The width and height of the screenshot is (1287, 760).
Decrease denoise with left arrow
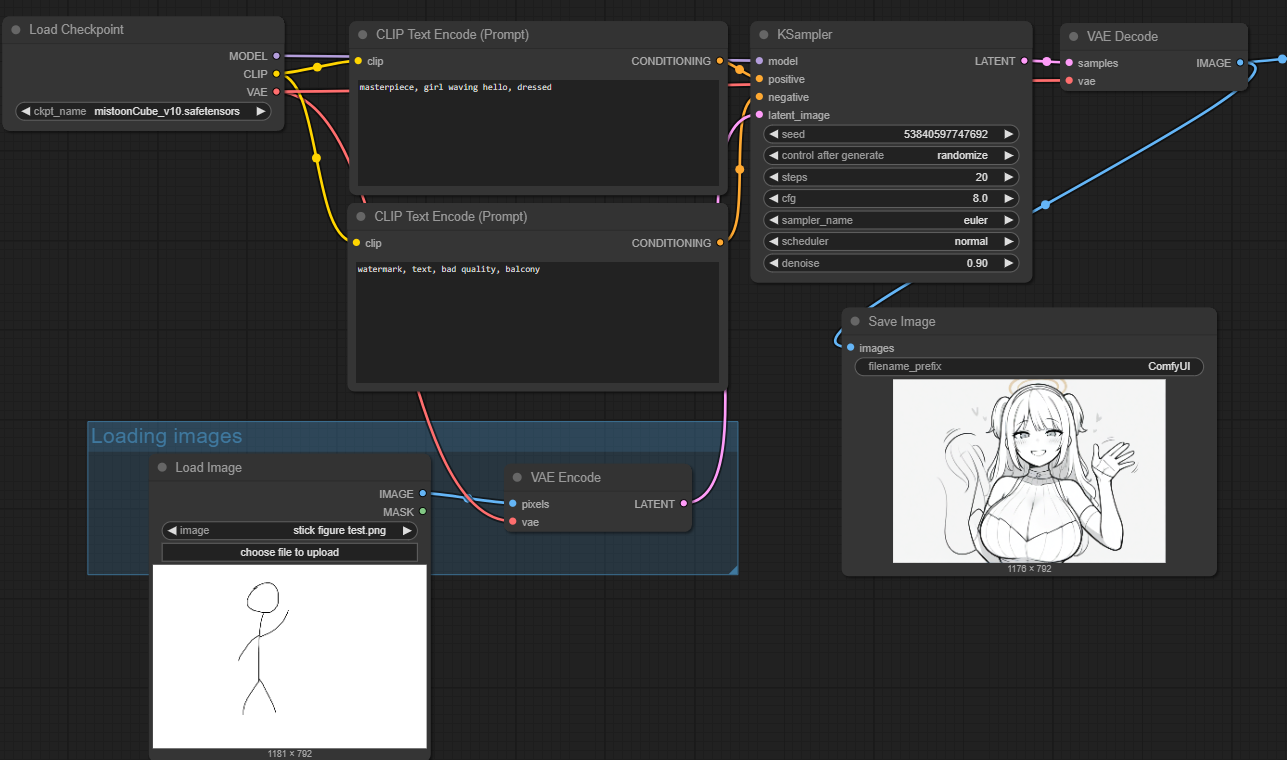click(774, 264)
